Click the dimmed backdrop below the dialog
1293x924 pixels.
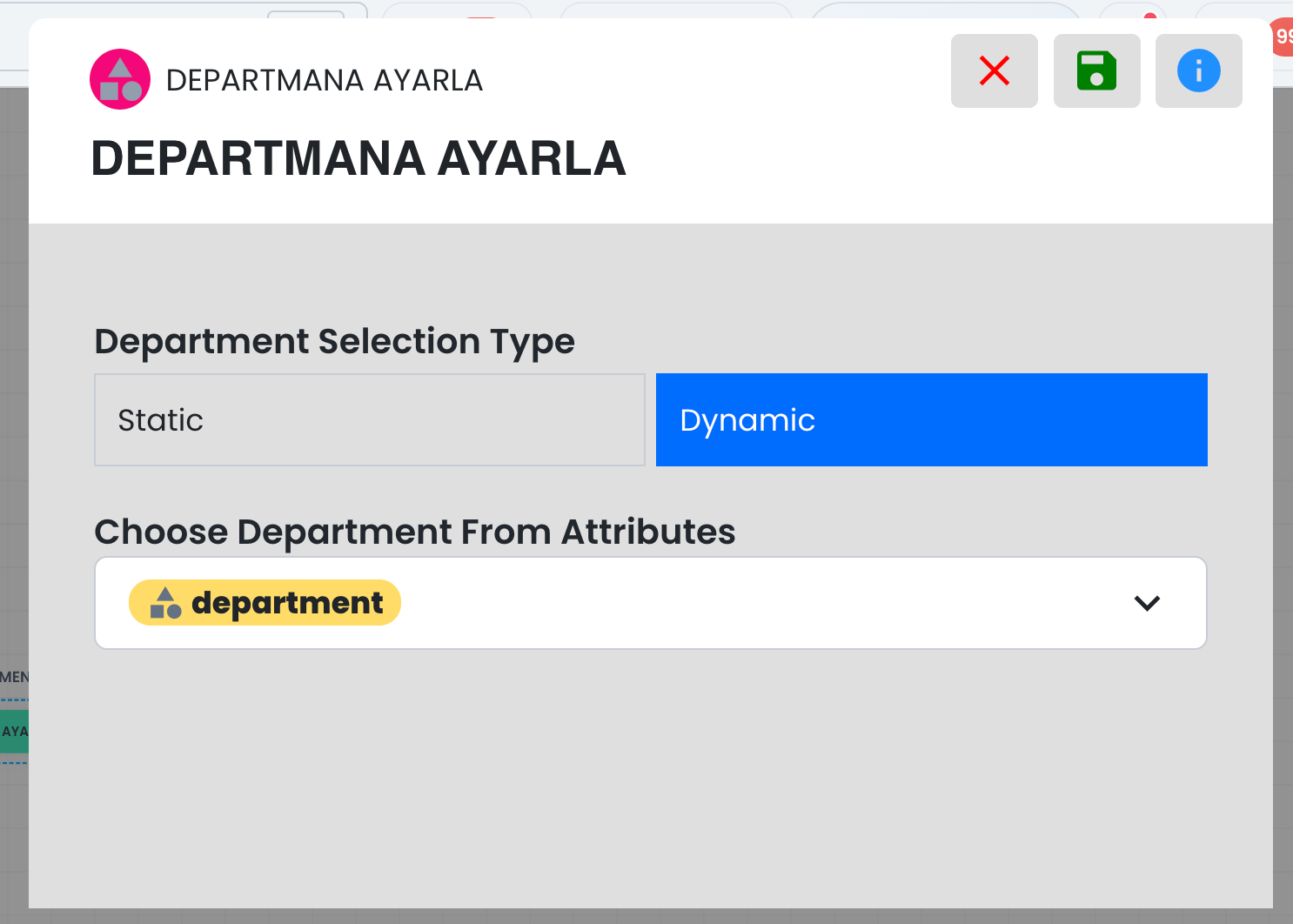pyautogui.click(x=644, y=916)
